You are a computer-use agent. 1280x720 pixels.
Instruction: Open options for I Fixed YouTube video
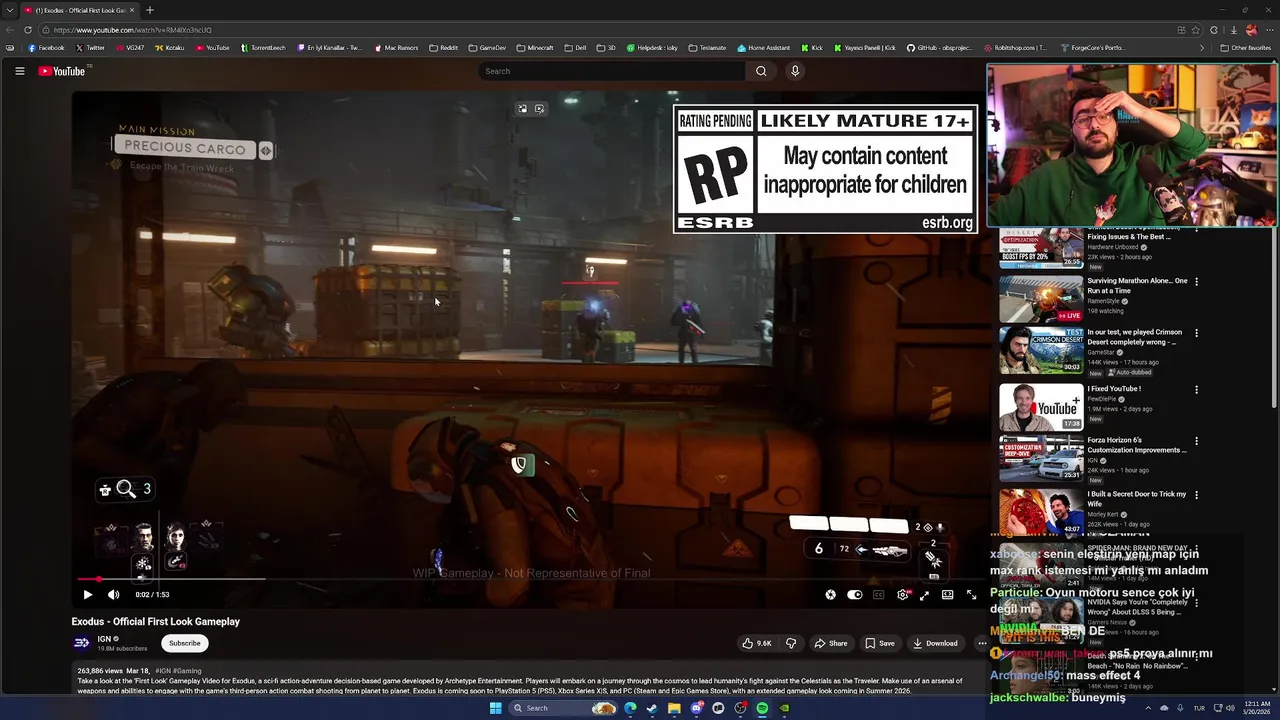pos(1196,389)
